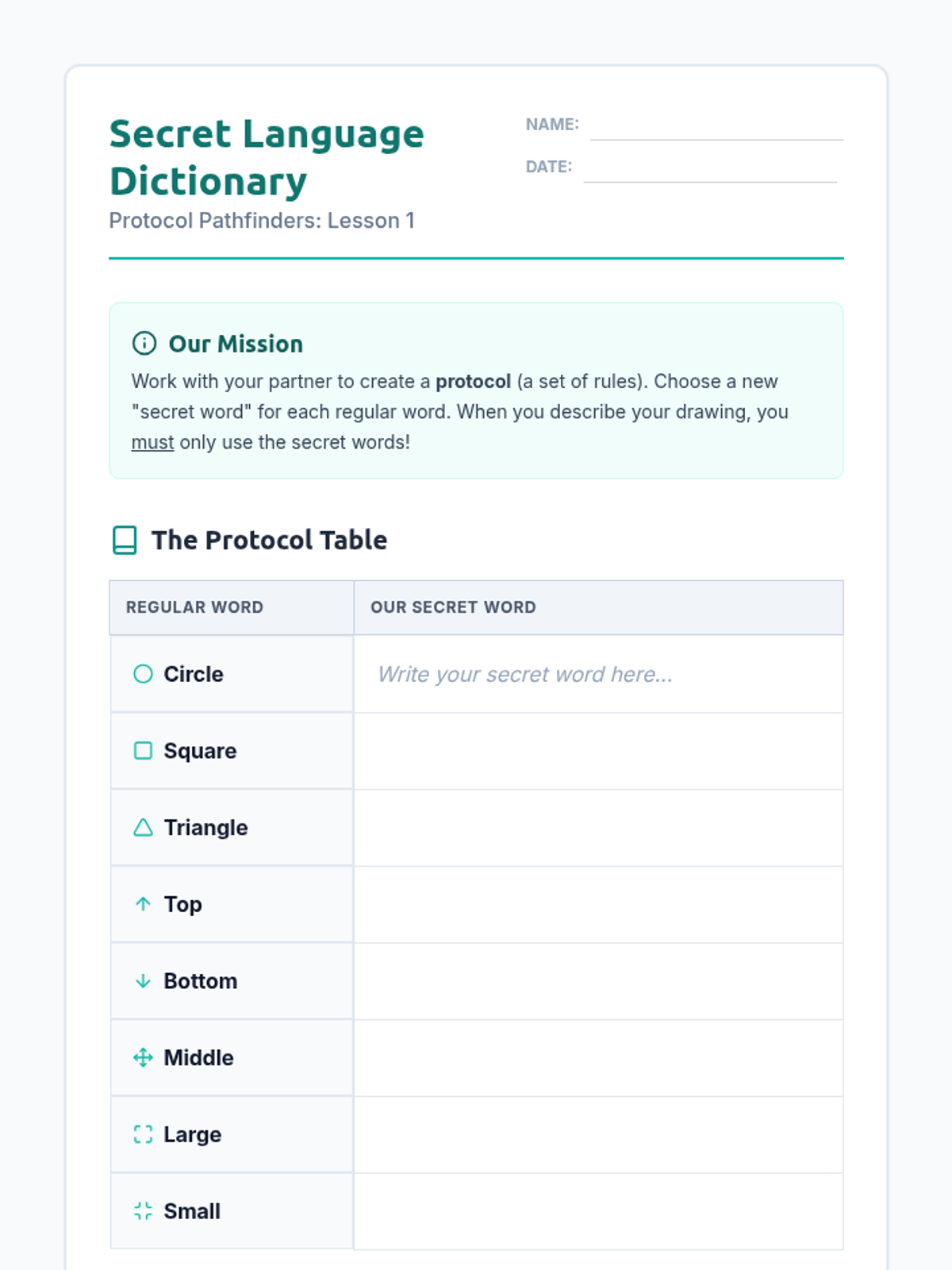Click the expand corners icon beside Large
This screenshot has height=1270, width=952.
(143, 1134)
